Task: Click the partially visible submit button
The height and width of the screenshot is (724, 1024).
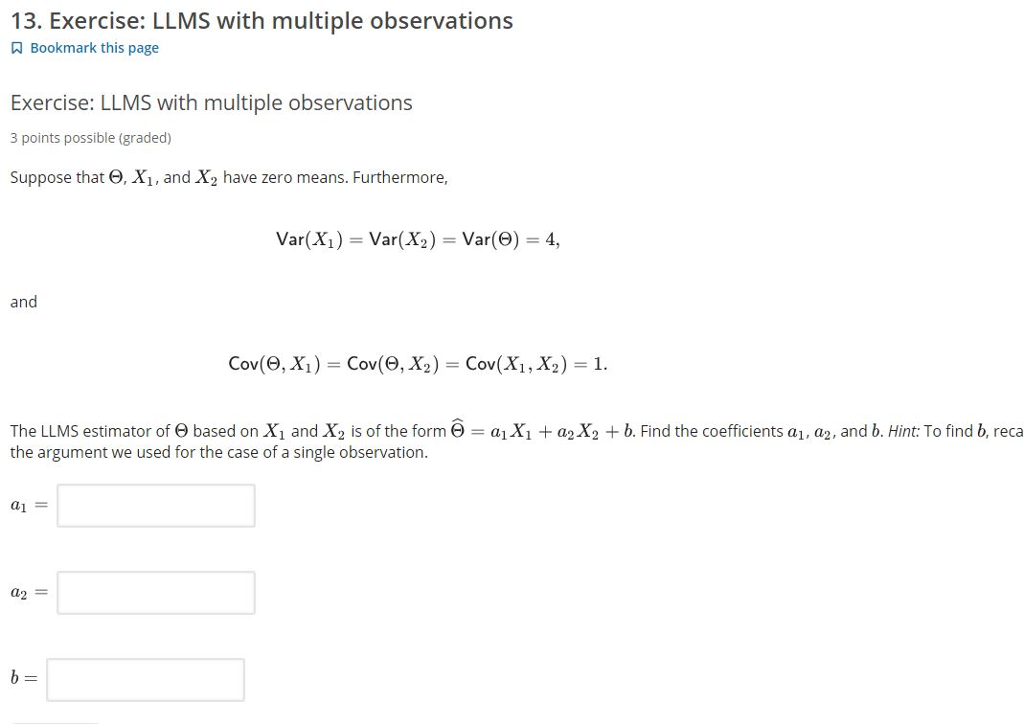Action: tap(55, 720)
